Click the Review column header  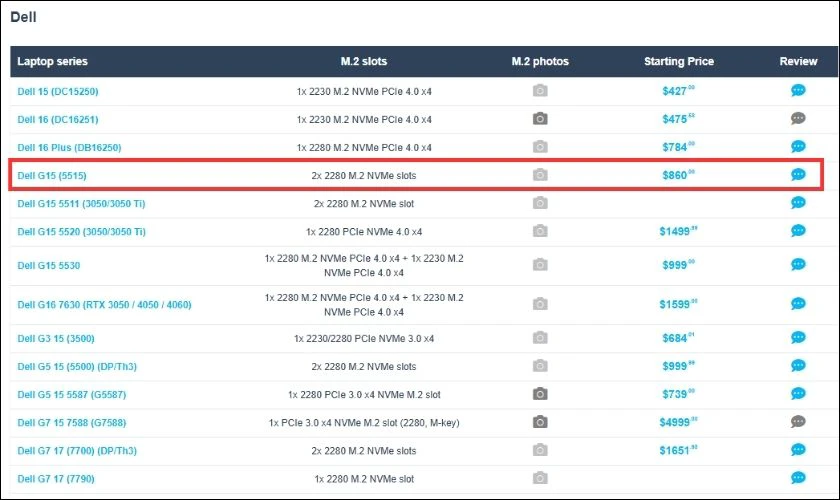coord(798,61)
